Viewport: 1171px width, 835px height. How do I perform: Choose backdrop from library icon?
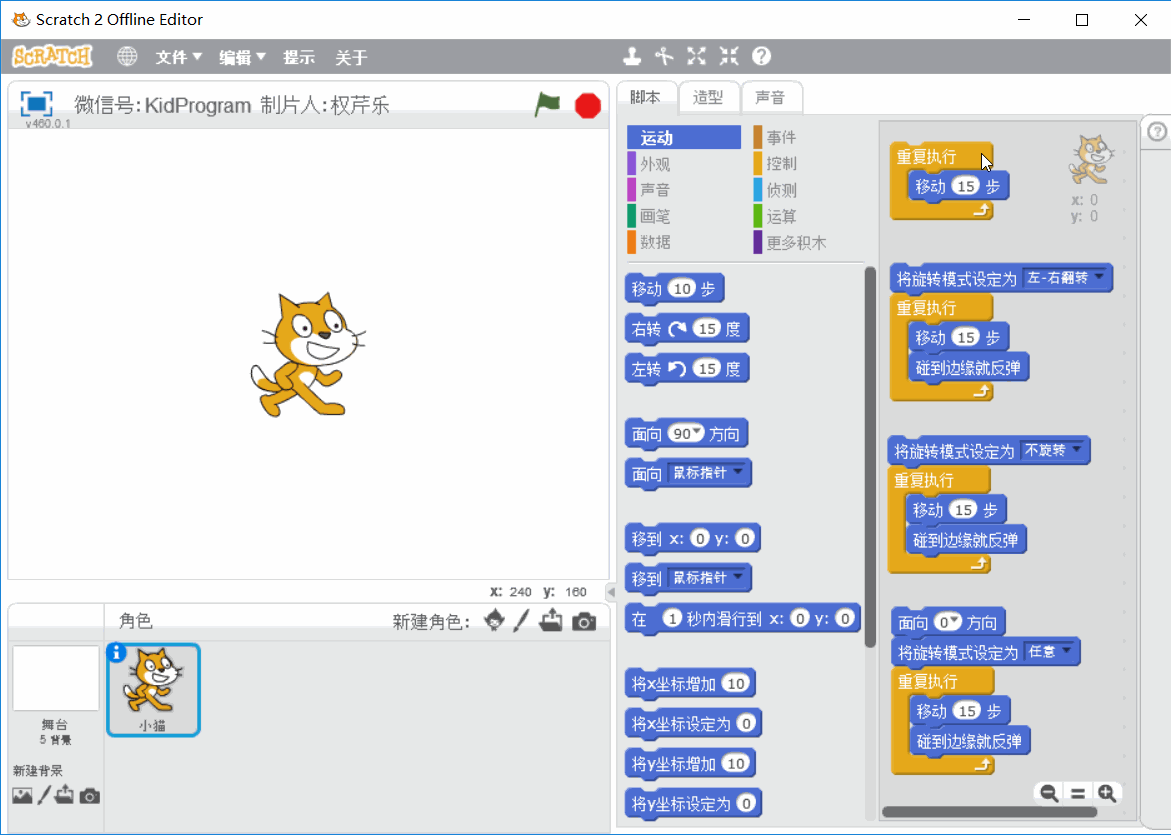pos(22,796)
